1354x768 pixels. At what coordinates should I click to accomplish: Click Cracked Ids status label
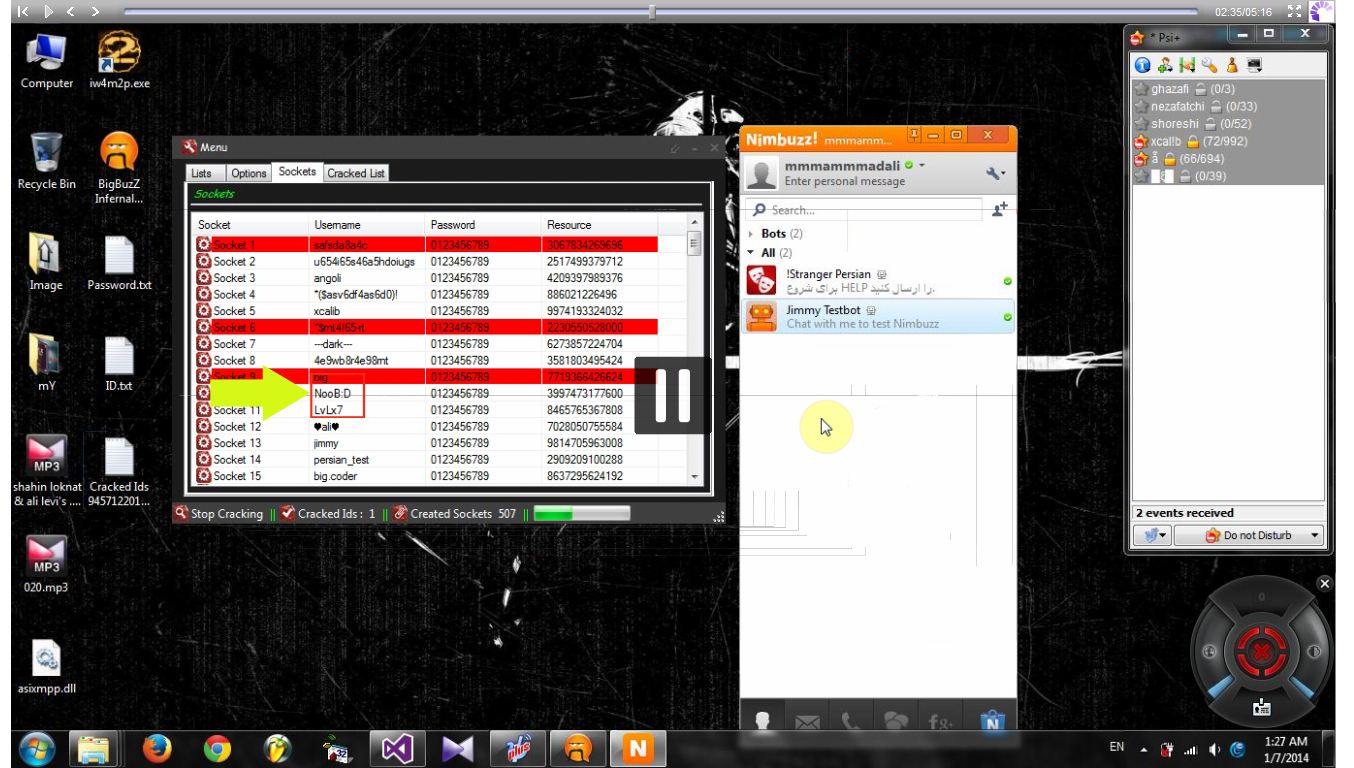(x=328, y=514)
